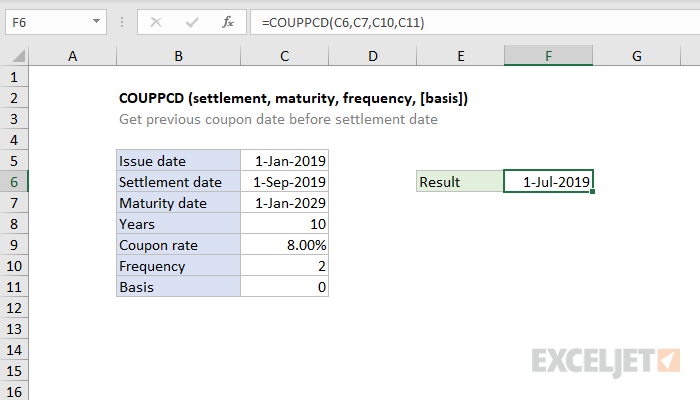The image size is (700, 400).
Task: Select row 12 header
Action: [x=14, y=308]
